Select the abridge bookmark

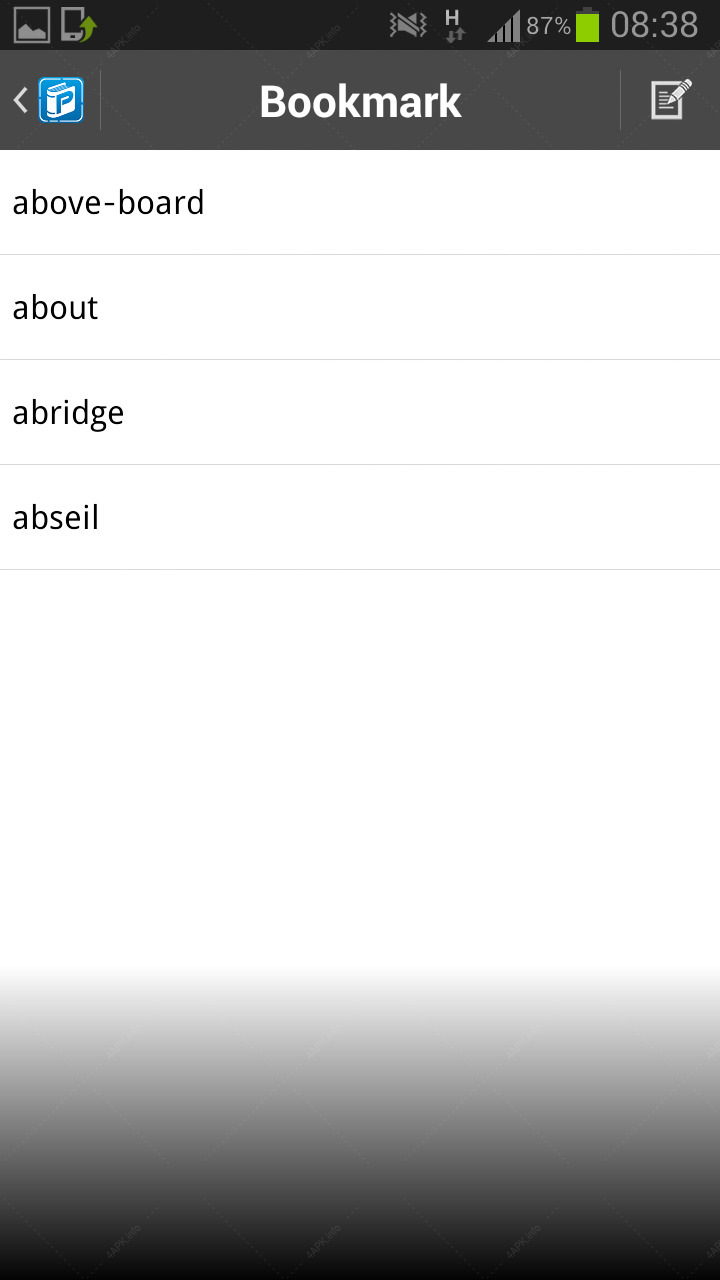coord(360,412)
